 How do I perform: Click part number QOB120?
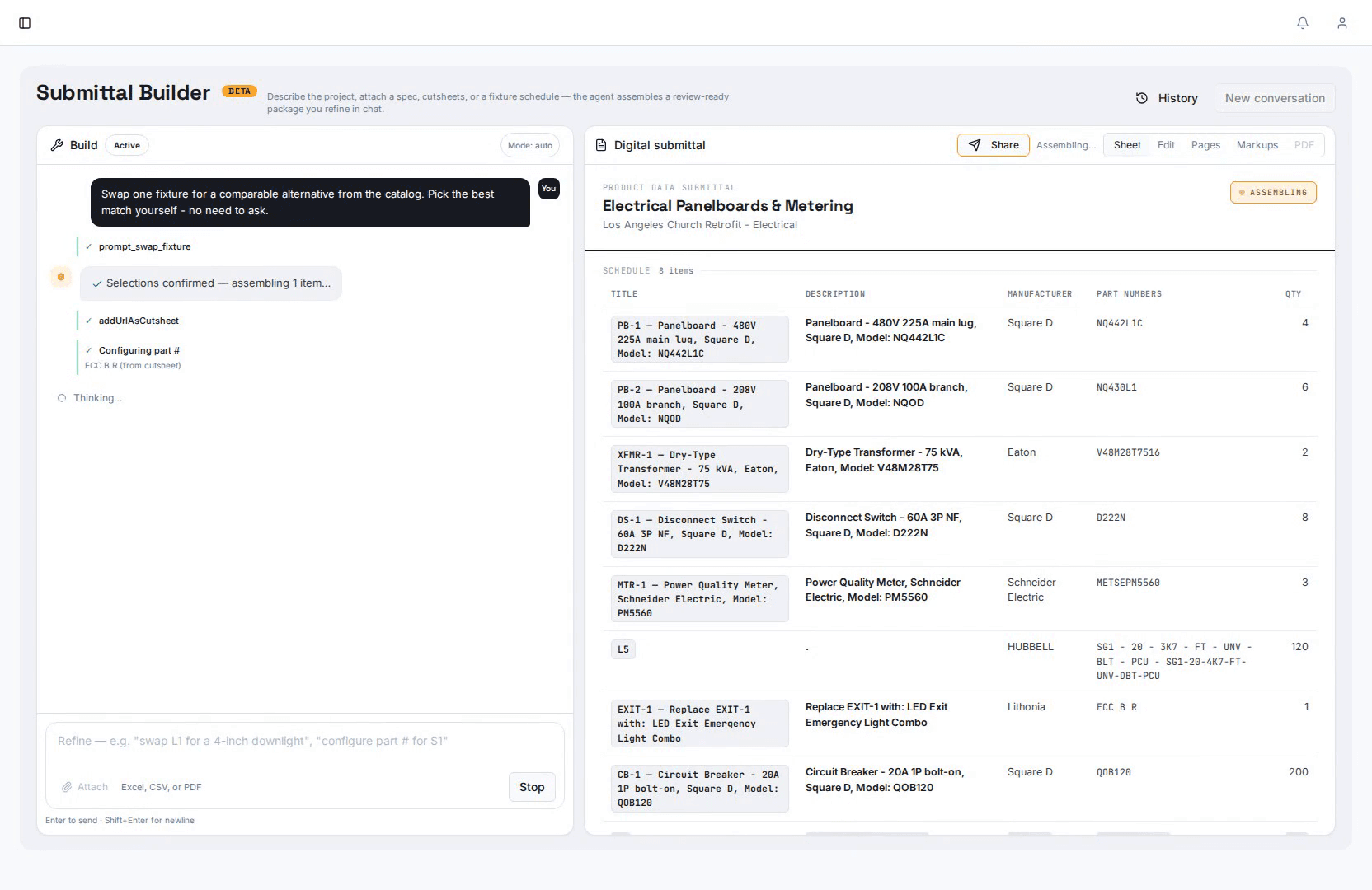click(1114, 772)
